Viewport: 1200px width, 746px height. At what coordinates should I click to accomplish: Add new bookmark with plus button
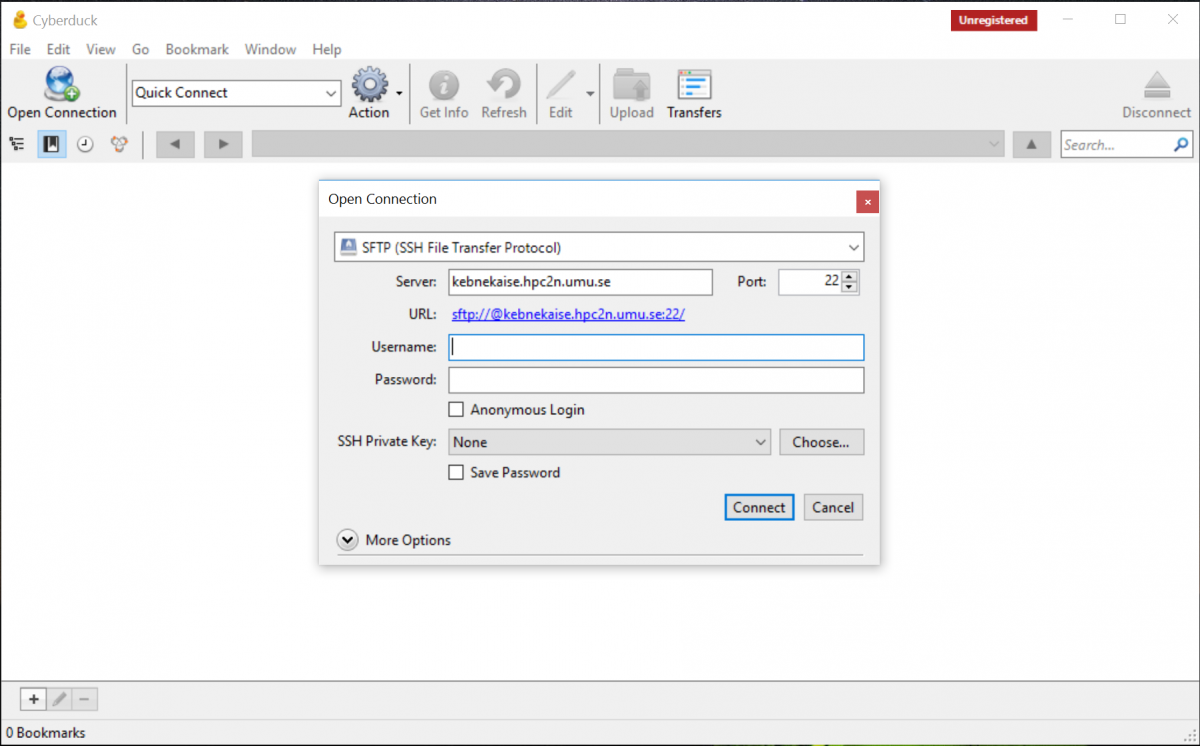click(x=33, y=700)
